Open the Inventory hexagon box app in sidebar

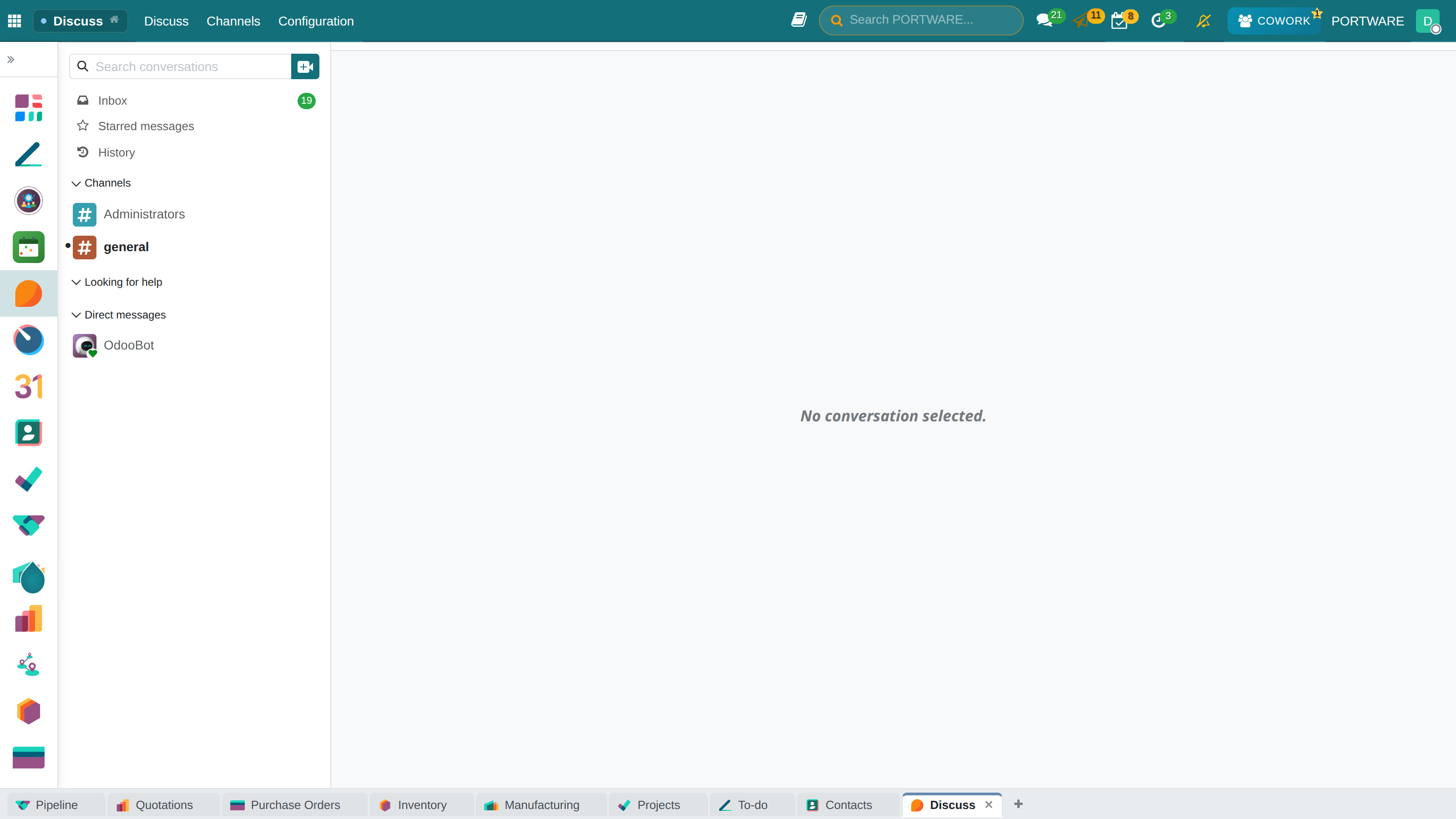29,711
